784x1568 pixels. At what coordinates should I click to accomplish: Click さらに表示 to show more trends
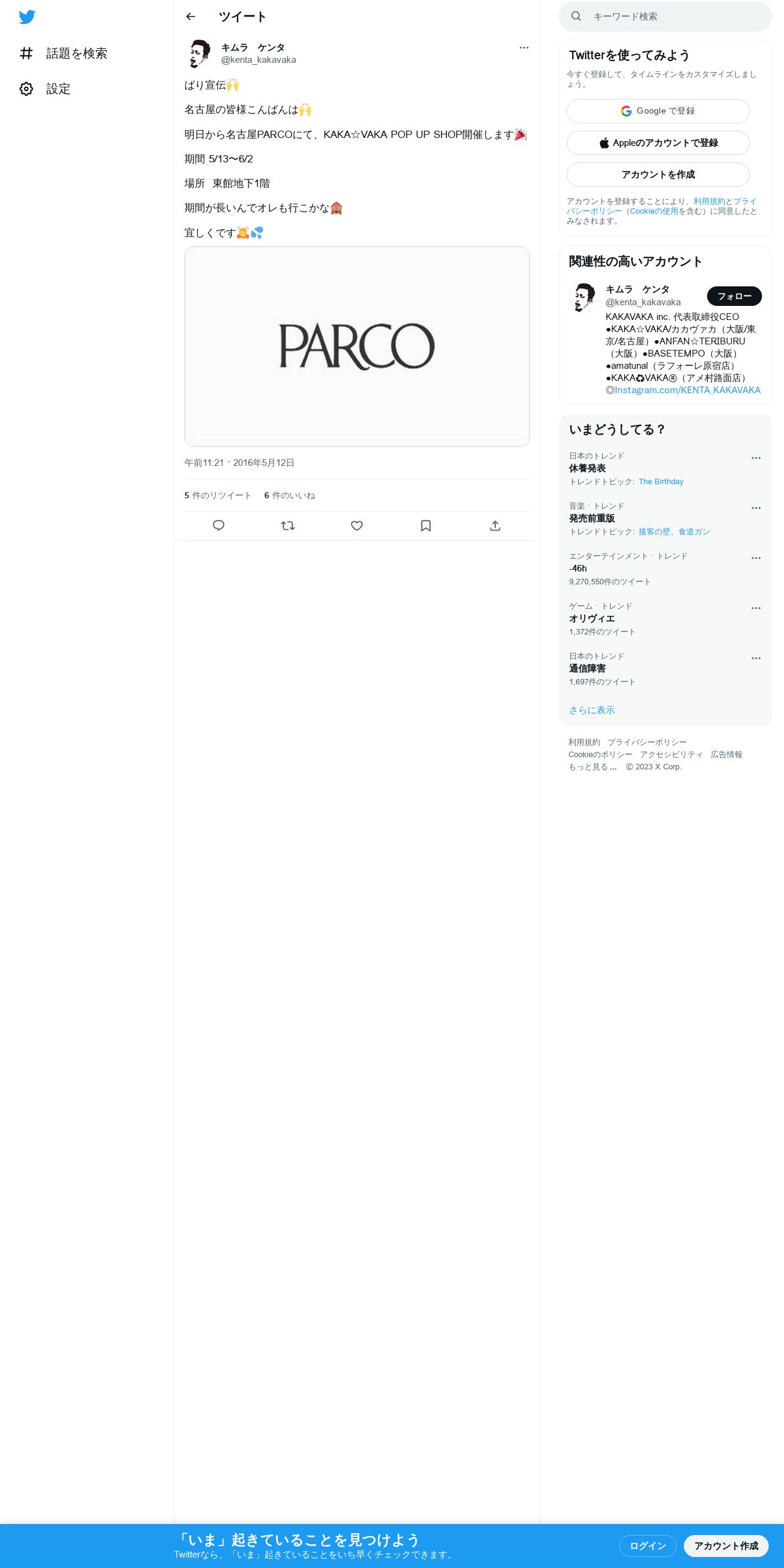[x=592, y=710]
